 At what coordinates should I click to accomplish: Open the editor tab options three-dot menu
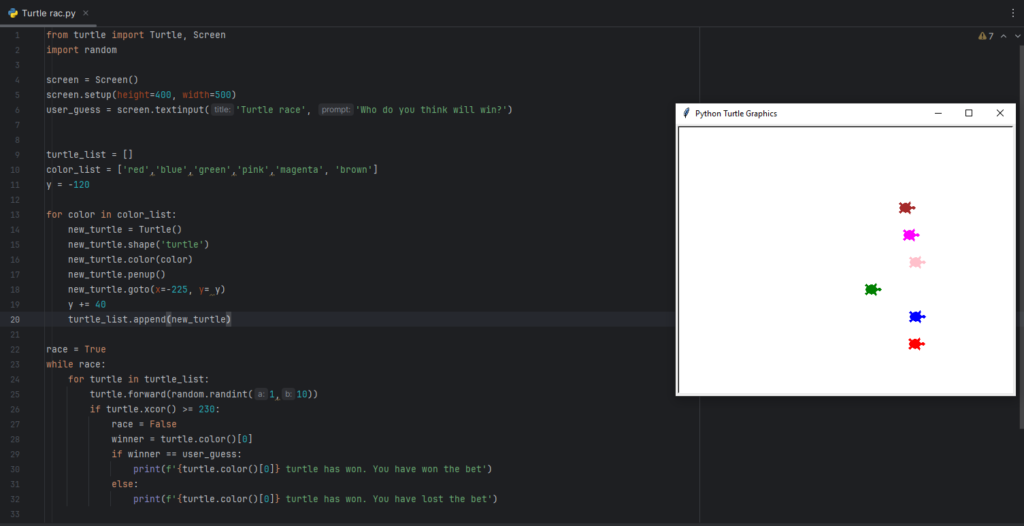1014,12
